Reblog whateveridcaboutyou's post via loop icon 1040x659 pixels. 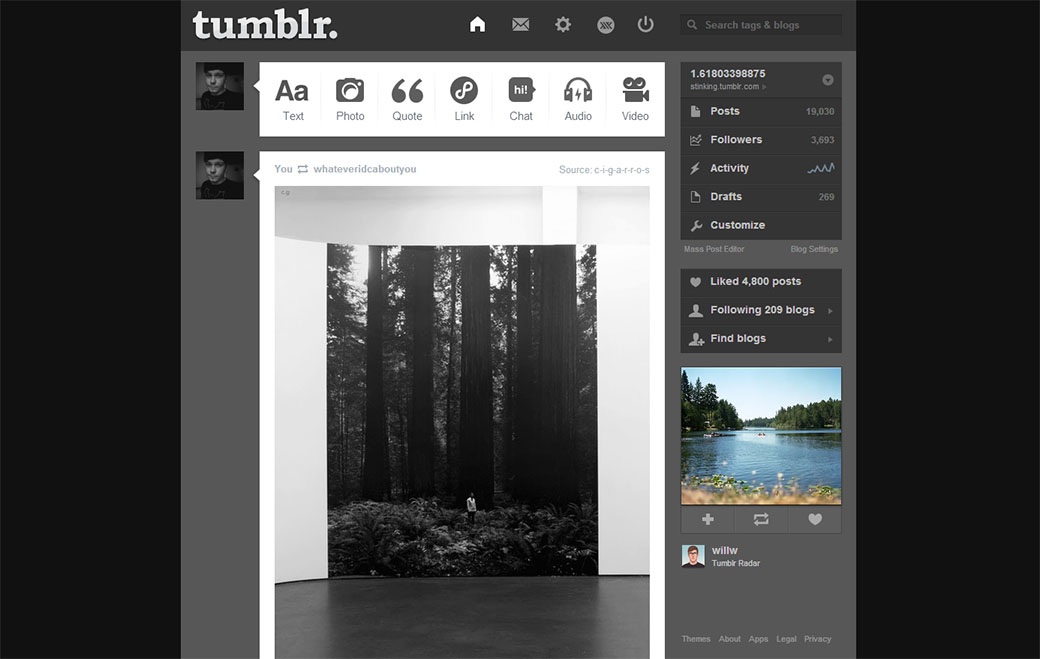point(302,169)
